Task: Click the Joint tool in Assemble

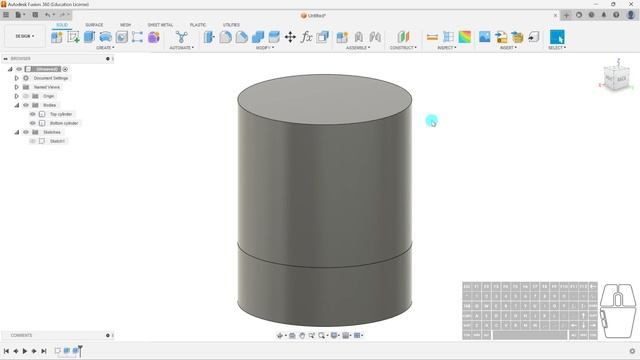Action: coord(358,37)
